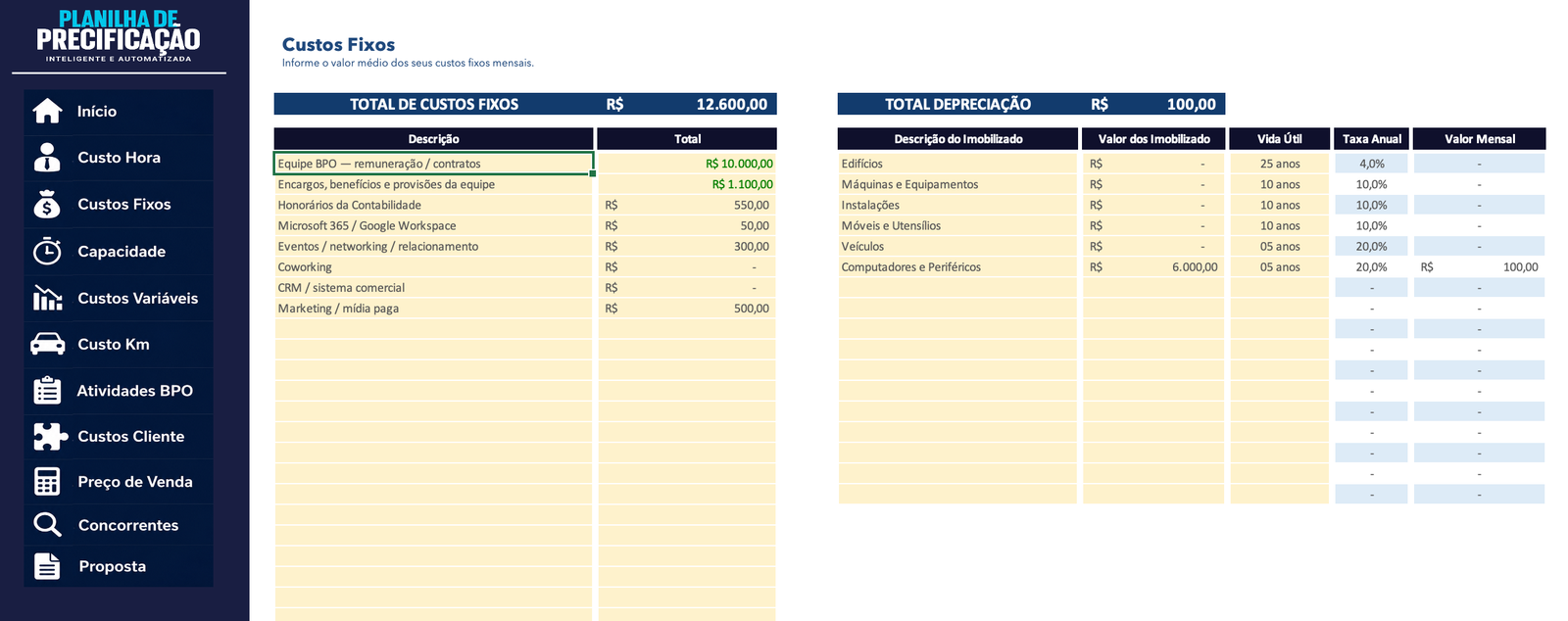Viewport: 1568px width, 621px height.
Task: Select the R$ 1.100,00 value cell
Action: pos(687,184)
